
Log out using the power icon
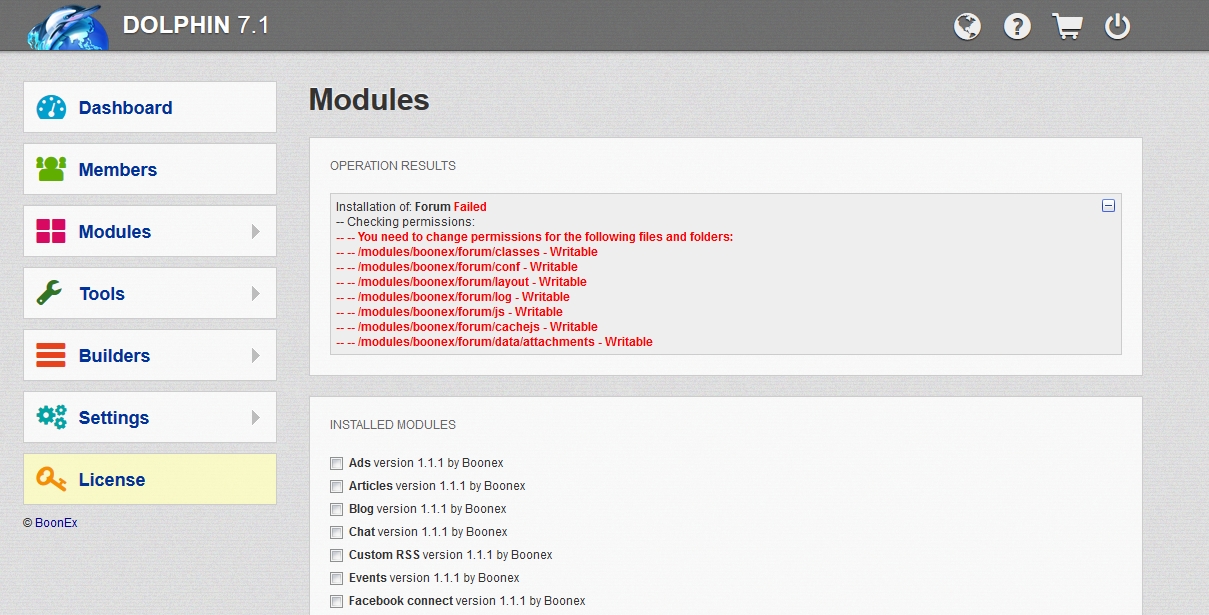click(x=1117, y=26)
